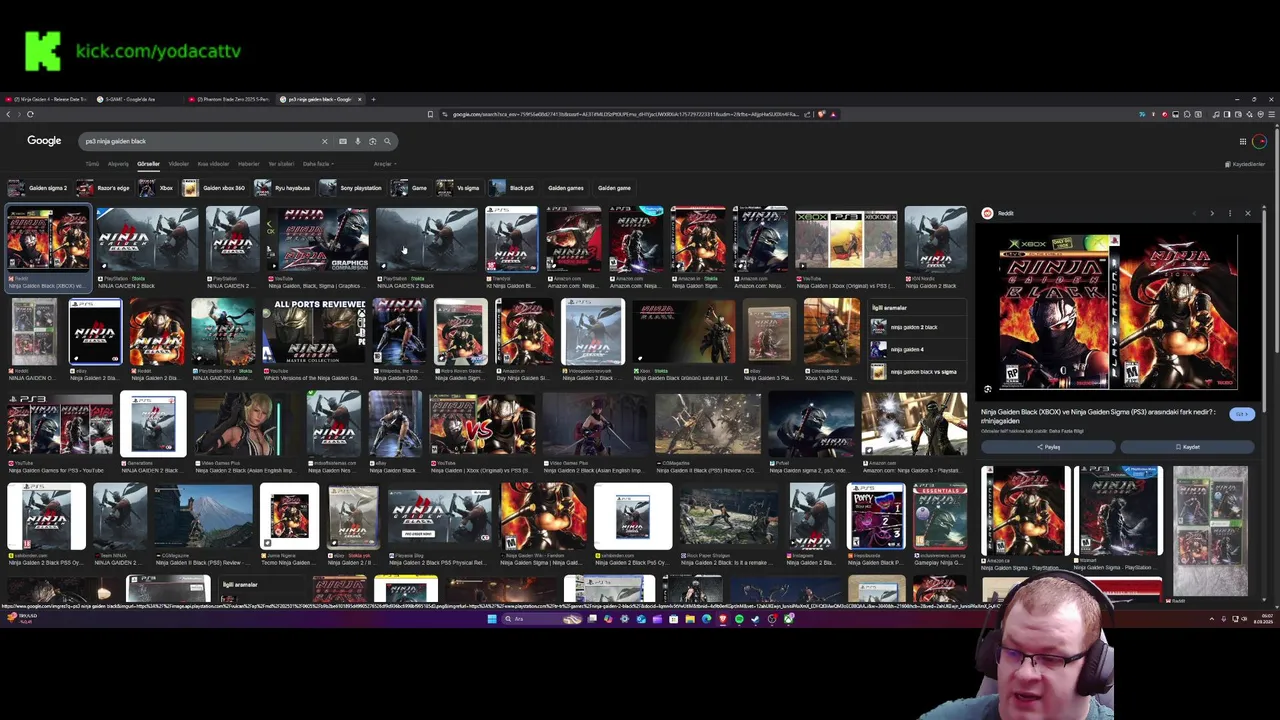Click the Paylaş share button
The height and width of the screenshot is (720, 1280).
1048,447
